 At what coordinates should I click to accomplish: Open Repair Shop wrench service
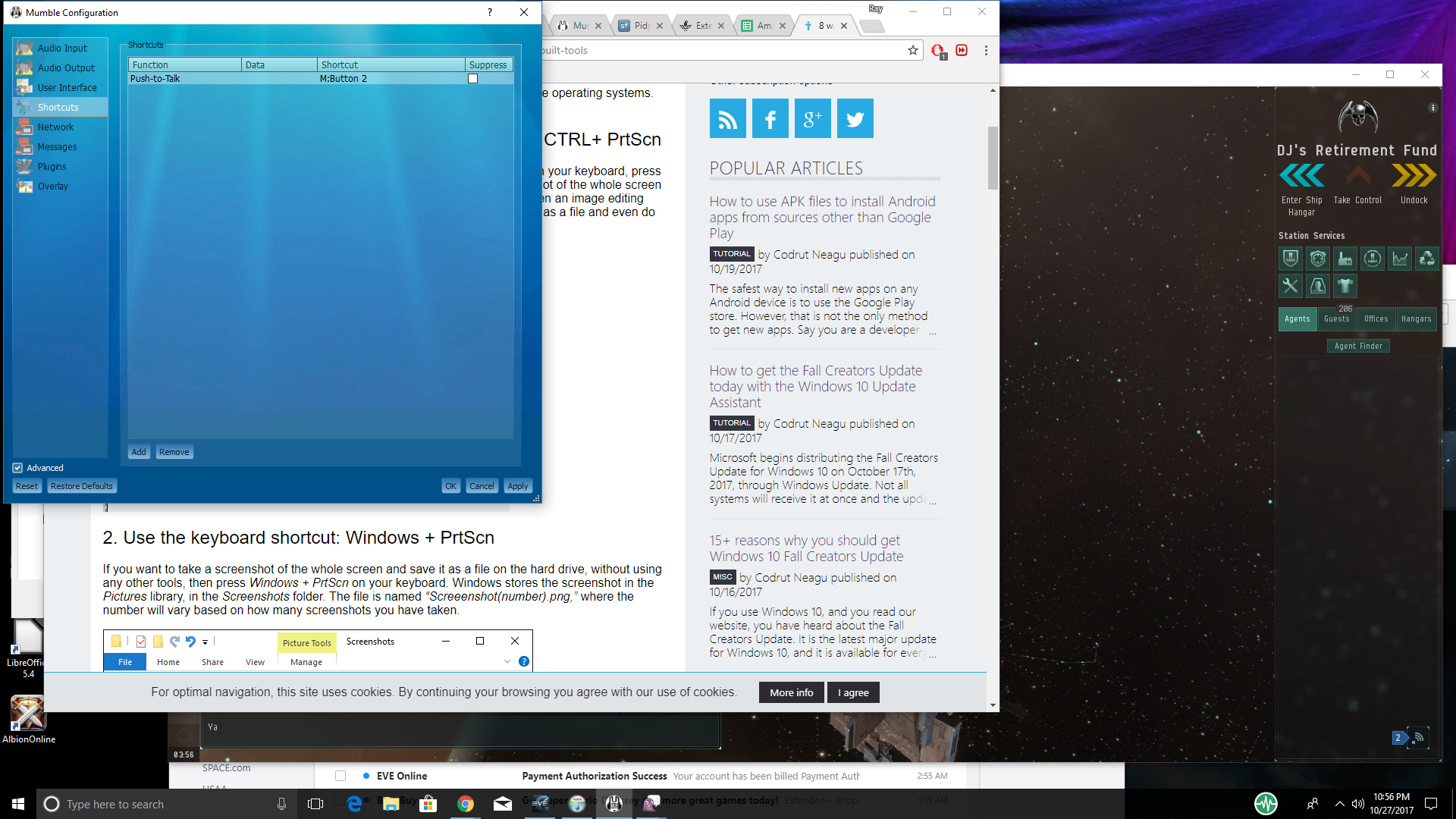point(1290,286)
